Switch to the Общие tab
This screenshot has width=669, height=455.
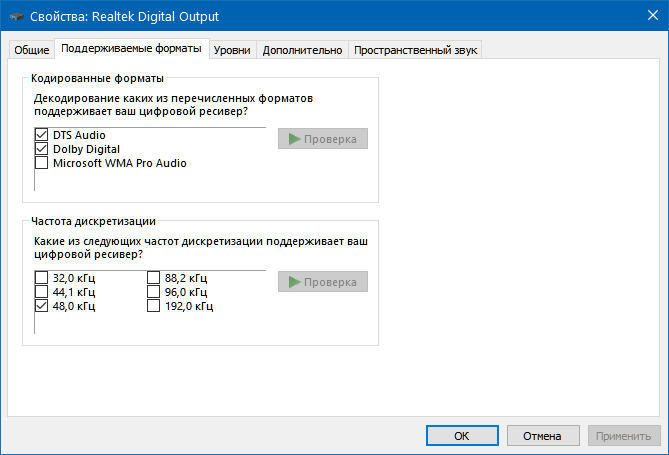tap(32, 50)
